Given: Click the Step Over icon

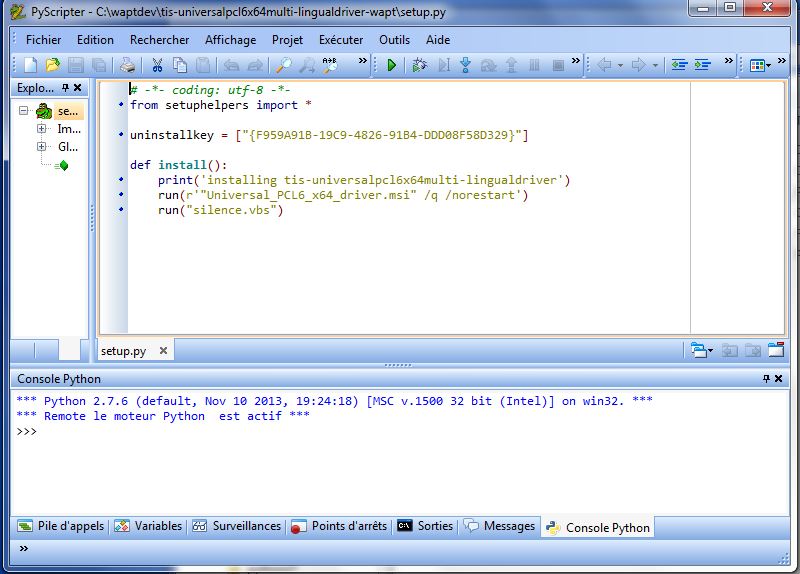Looking at the screenshot, I should (488, 65).
